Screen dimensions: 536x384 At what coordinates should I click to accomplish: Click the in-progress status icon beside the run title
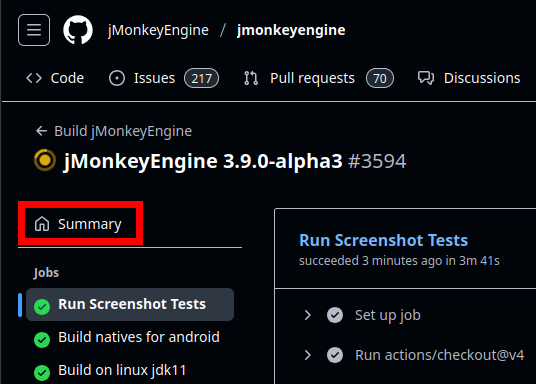click(x=45, y=160)
